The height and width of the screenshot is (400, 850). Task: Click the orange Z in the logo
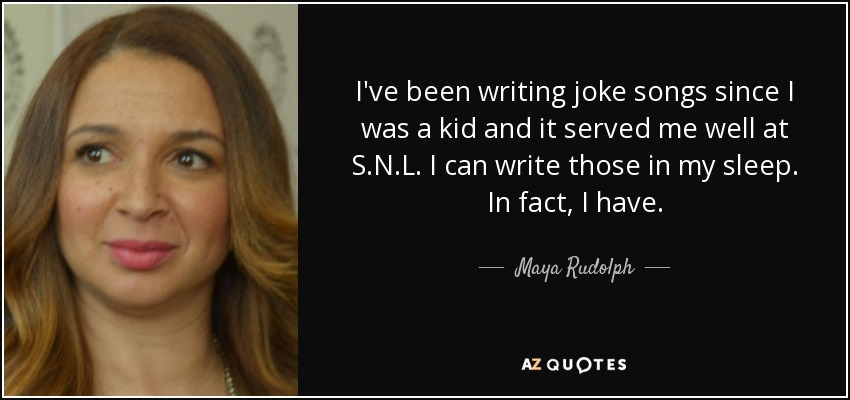[x=534, y=365]
